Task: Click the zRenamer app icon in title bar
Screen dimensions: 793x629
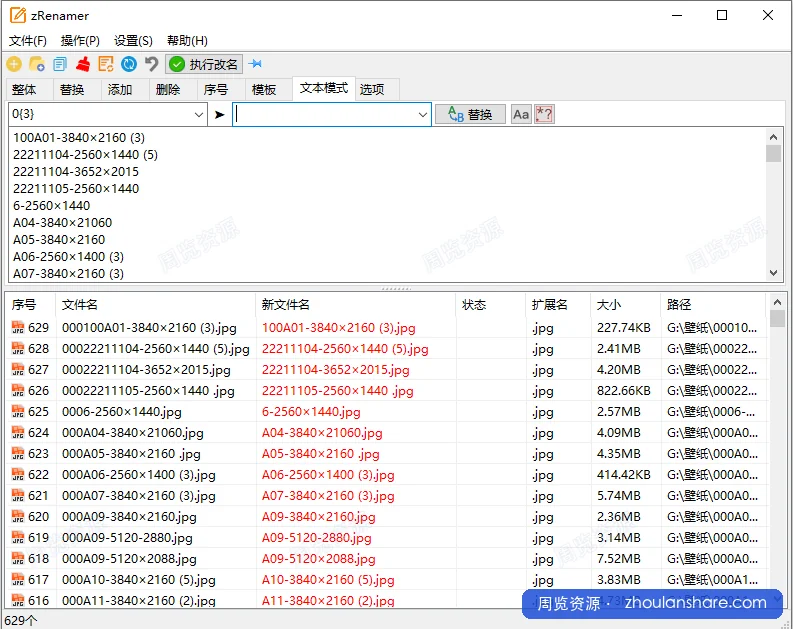Action: (x=18, y=15)
